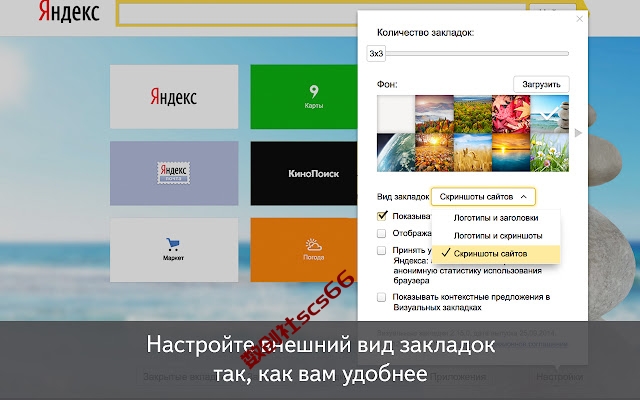The width and height of the screenshot is (640, 400).
Task: Choose the sunlit fallen leaves background
Action: click(x=434, y=152)
